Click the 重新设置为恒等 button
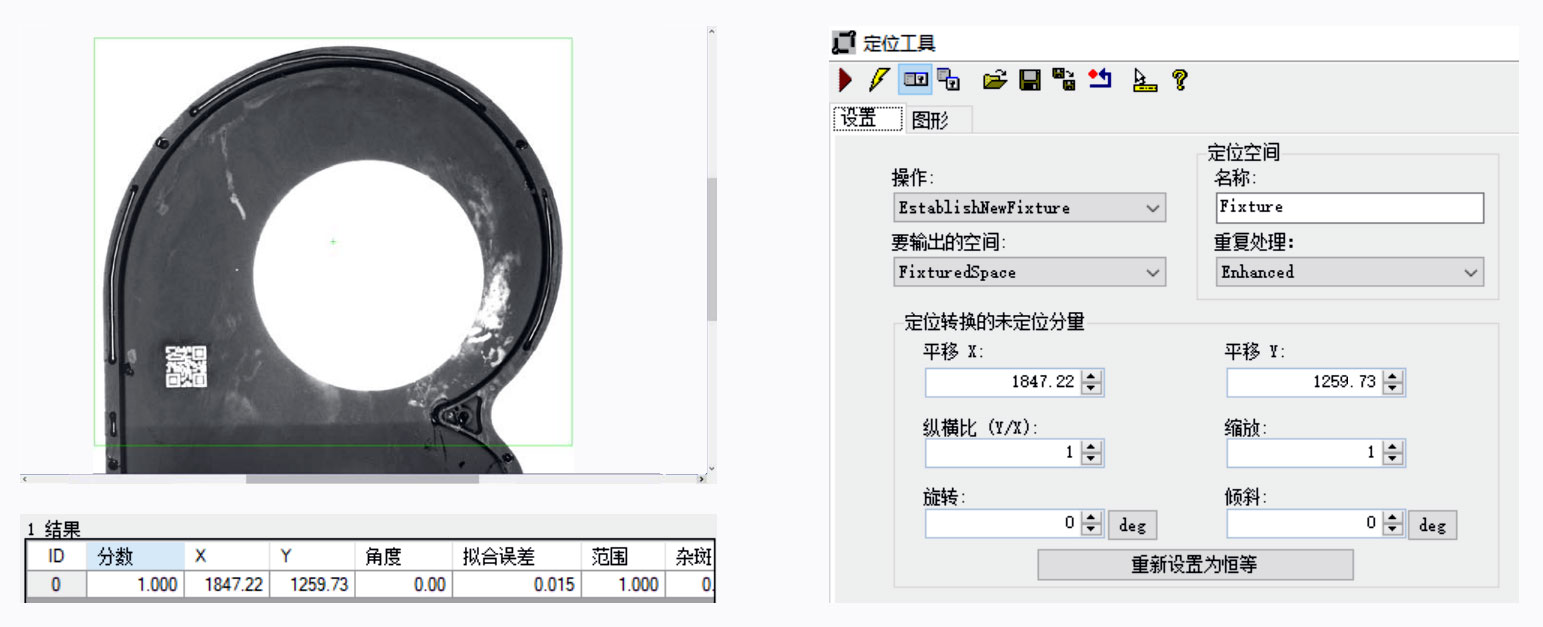The height and width of the screenshot is (627, 1543). click(1194, 564)
